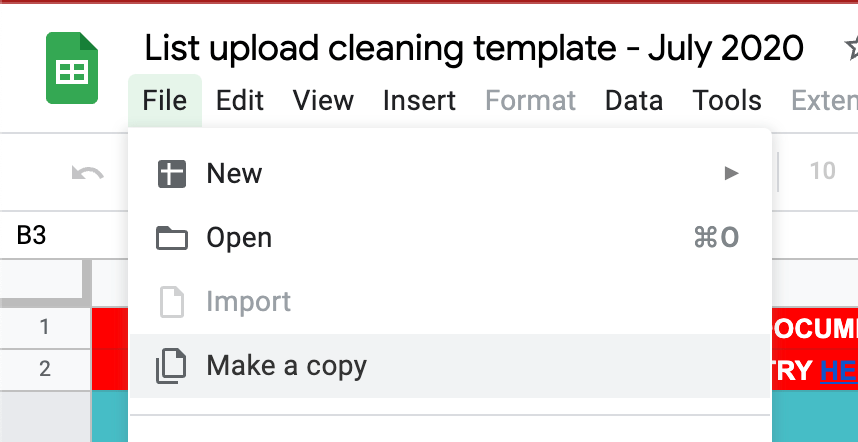The height and width of the screenshot is (442, 858).
Task: Click the Import document icon
Action: pos(172,302)
